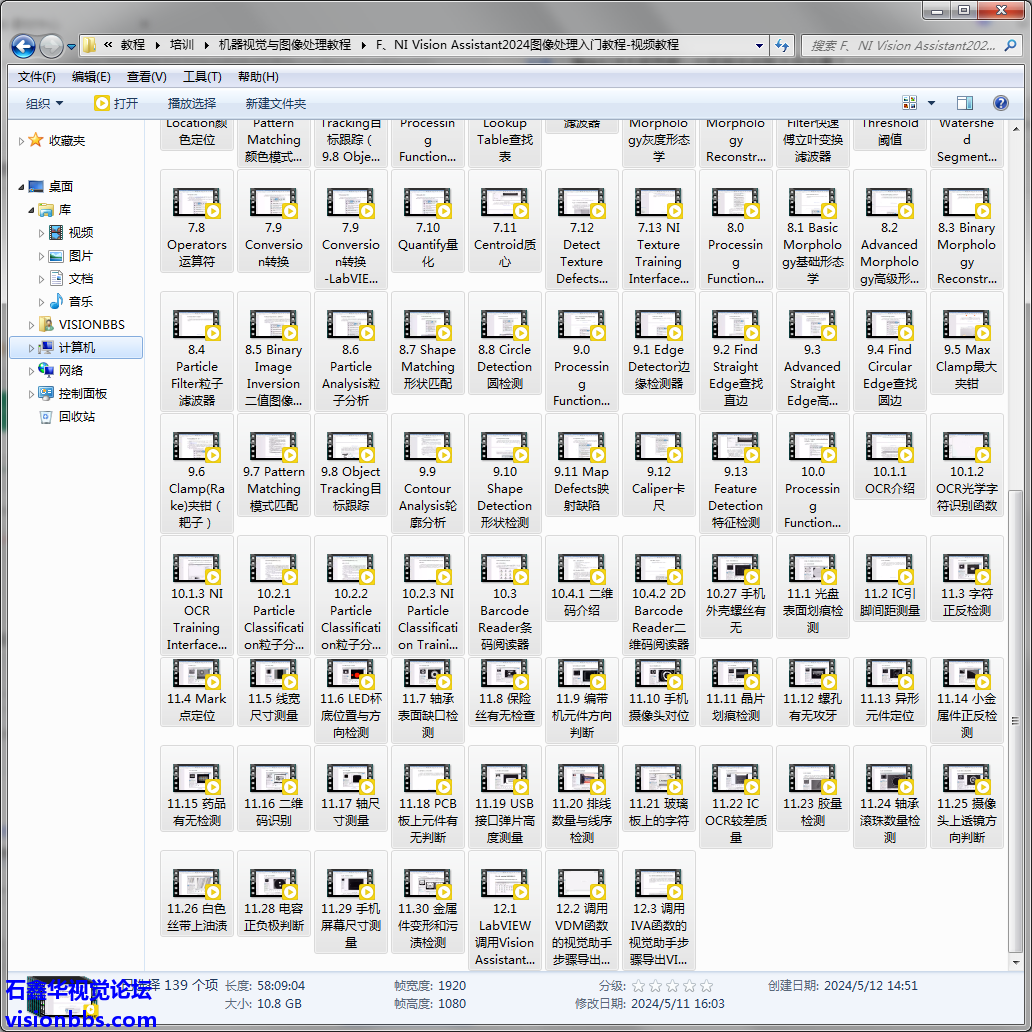
Task: Rate the selection with the fifth star
Action: coord(706,985)
